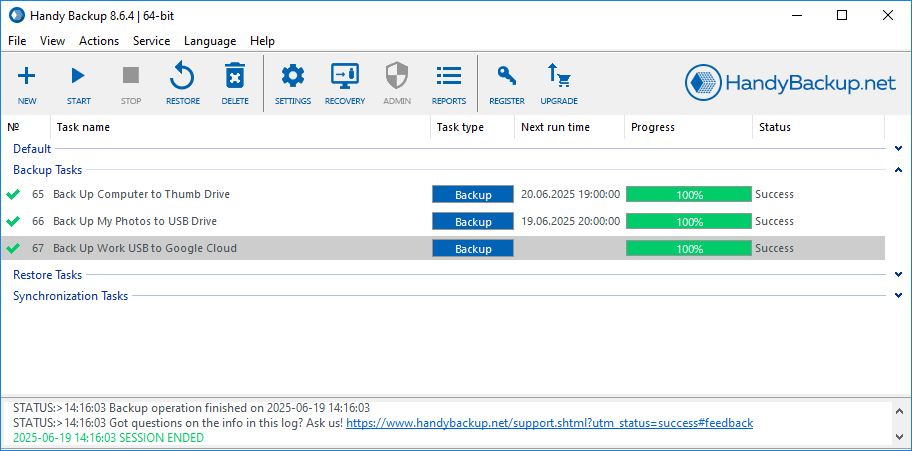Open the View menu
Screen dimensions: 912x451
[x=52, y=41]
